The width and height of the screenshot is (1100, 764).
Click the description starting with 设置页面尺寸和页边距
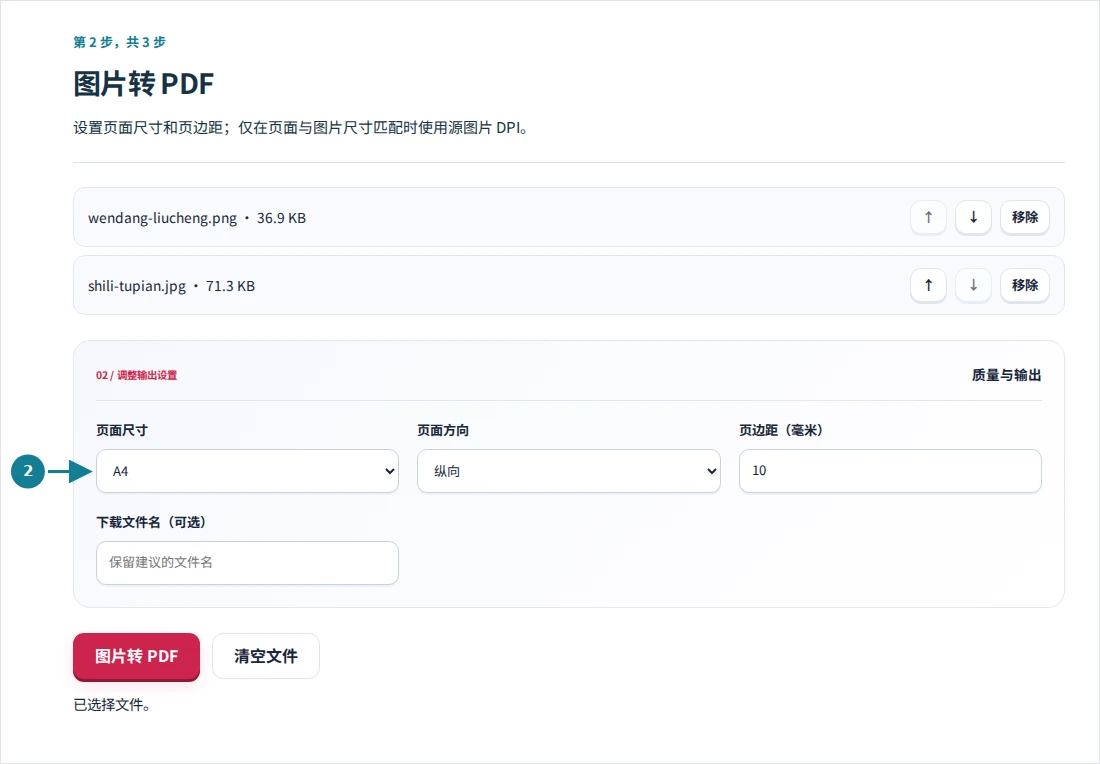click(x=300, y=128)
